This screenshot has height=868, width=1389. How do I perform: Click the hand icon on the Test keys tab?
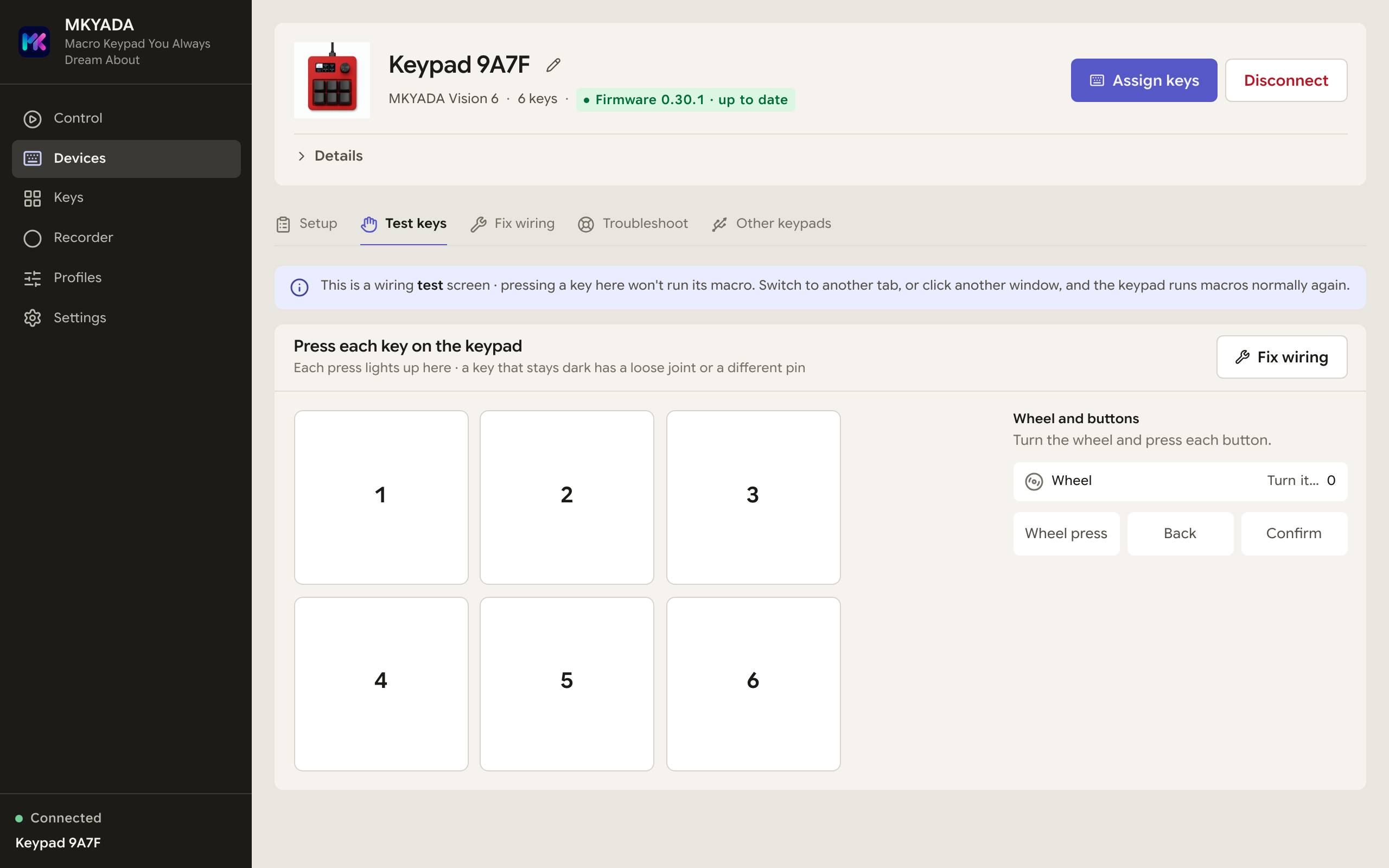368,224
